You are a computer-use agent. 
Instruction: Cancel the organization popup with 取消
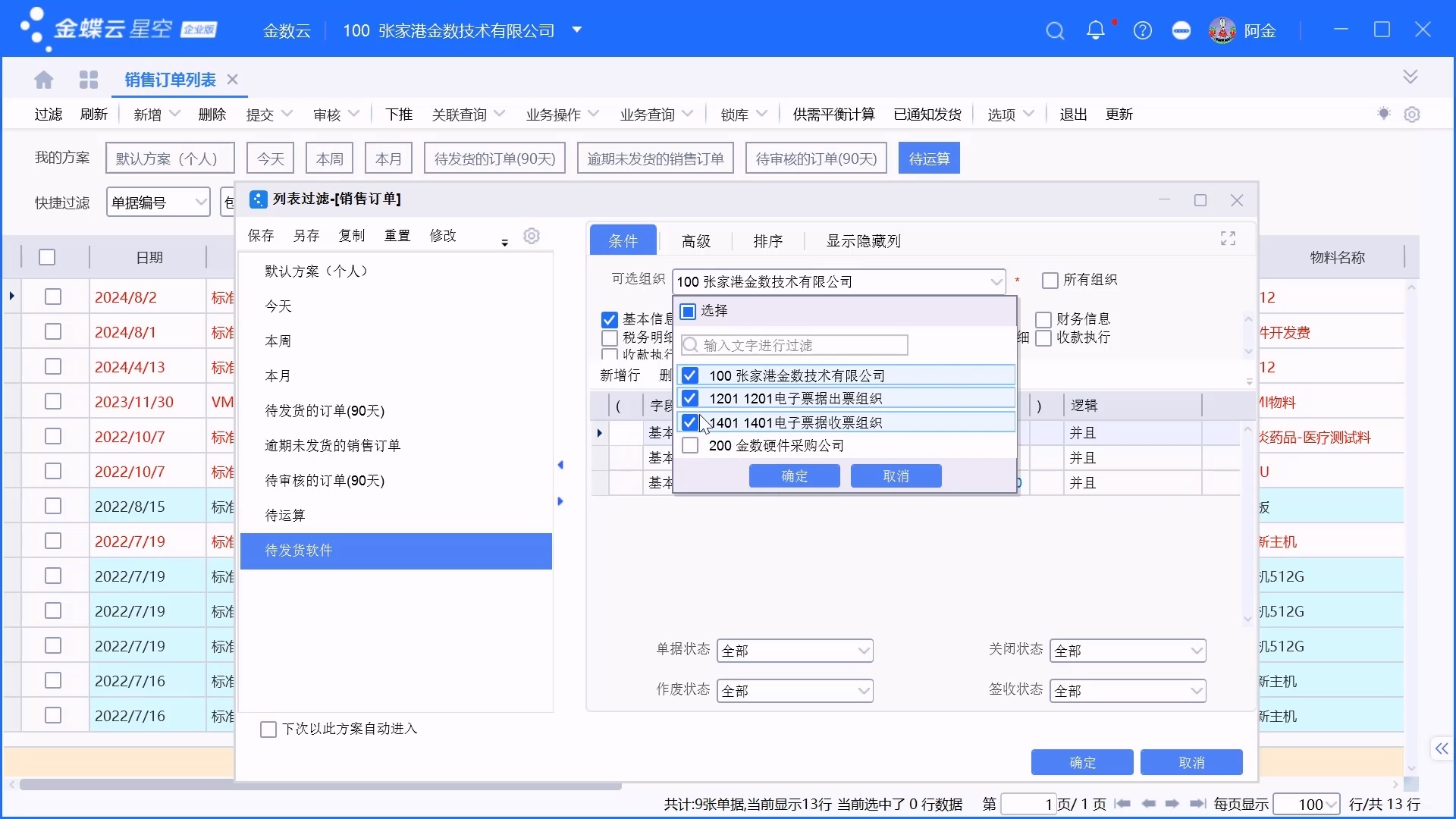pyautogui.click(x=896, y=476)
